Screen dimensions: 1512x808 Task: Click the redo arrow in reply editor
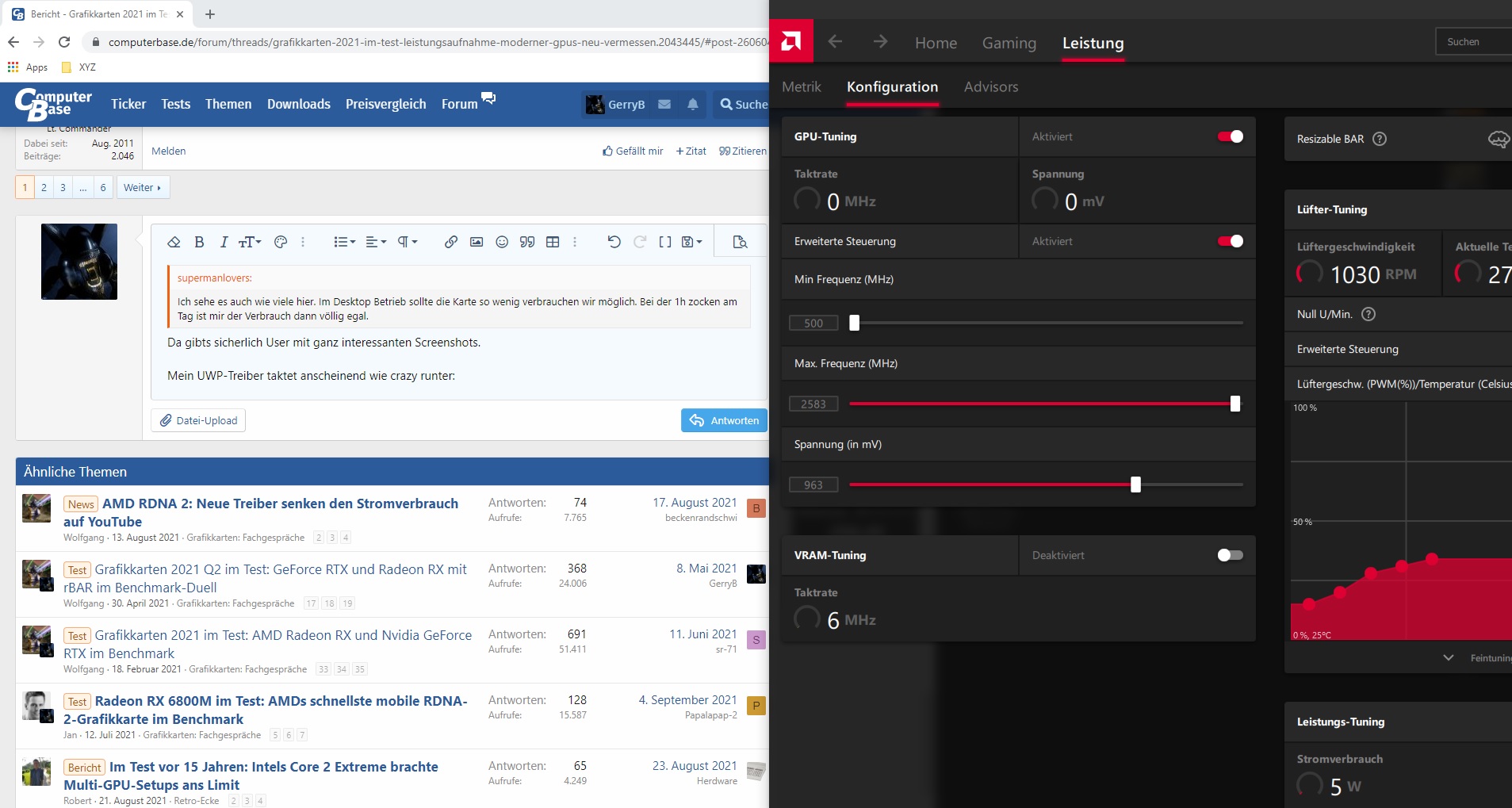(x=640, y=242)
